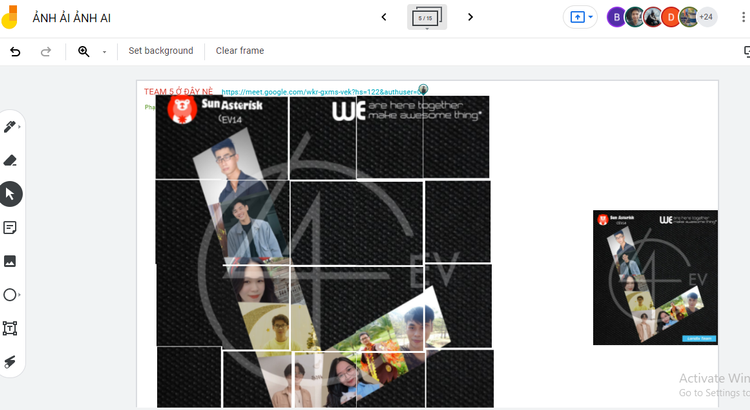Select the small reference collage image at right

pyautogui.click(x=655, y=277)
